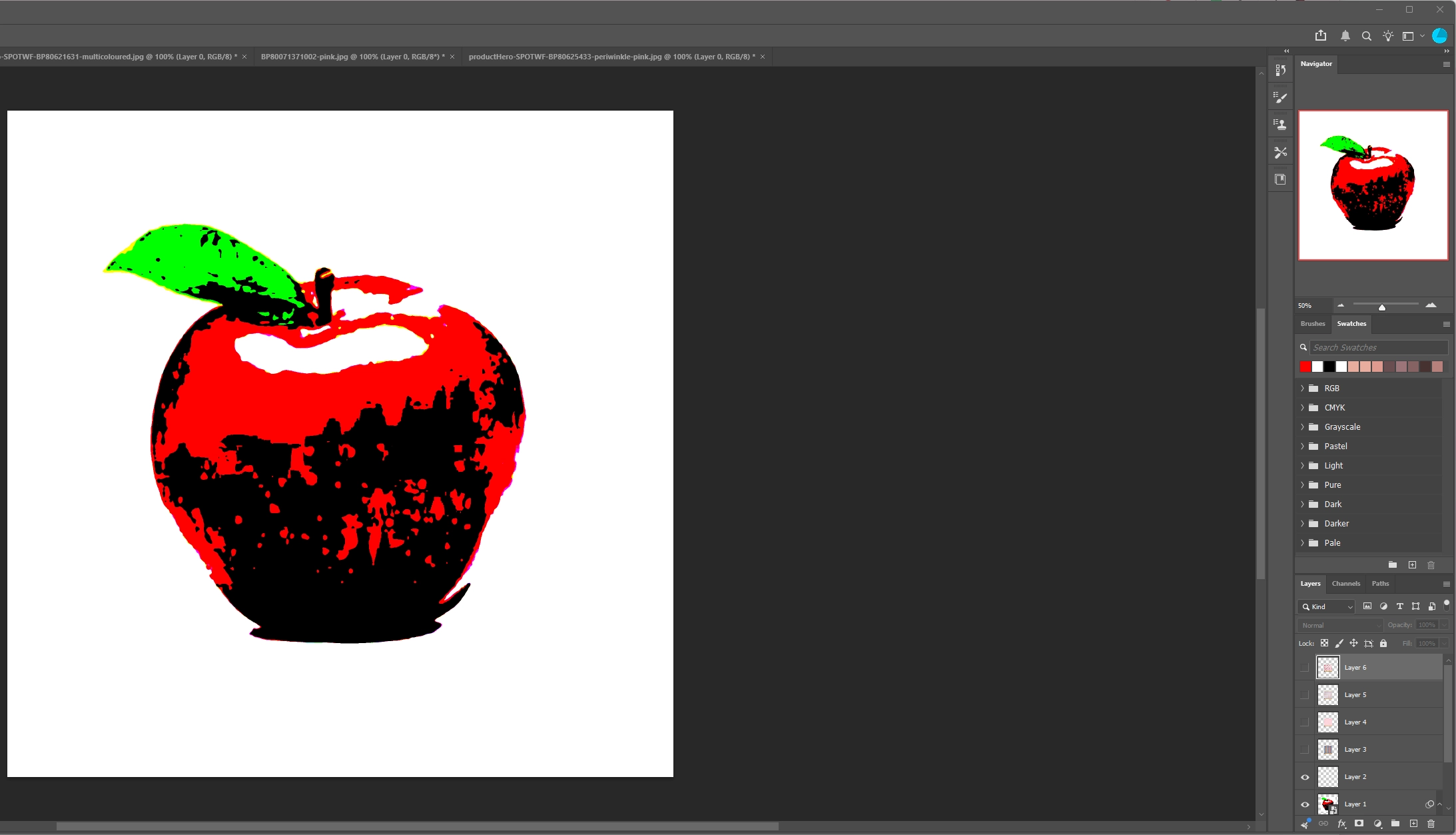Open the Layers panel menu
This screenshot has width=1456, height=835.
[1446, 584]
